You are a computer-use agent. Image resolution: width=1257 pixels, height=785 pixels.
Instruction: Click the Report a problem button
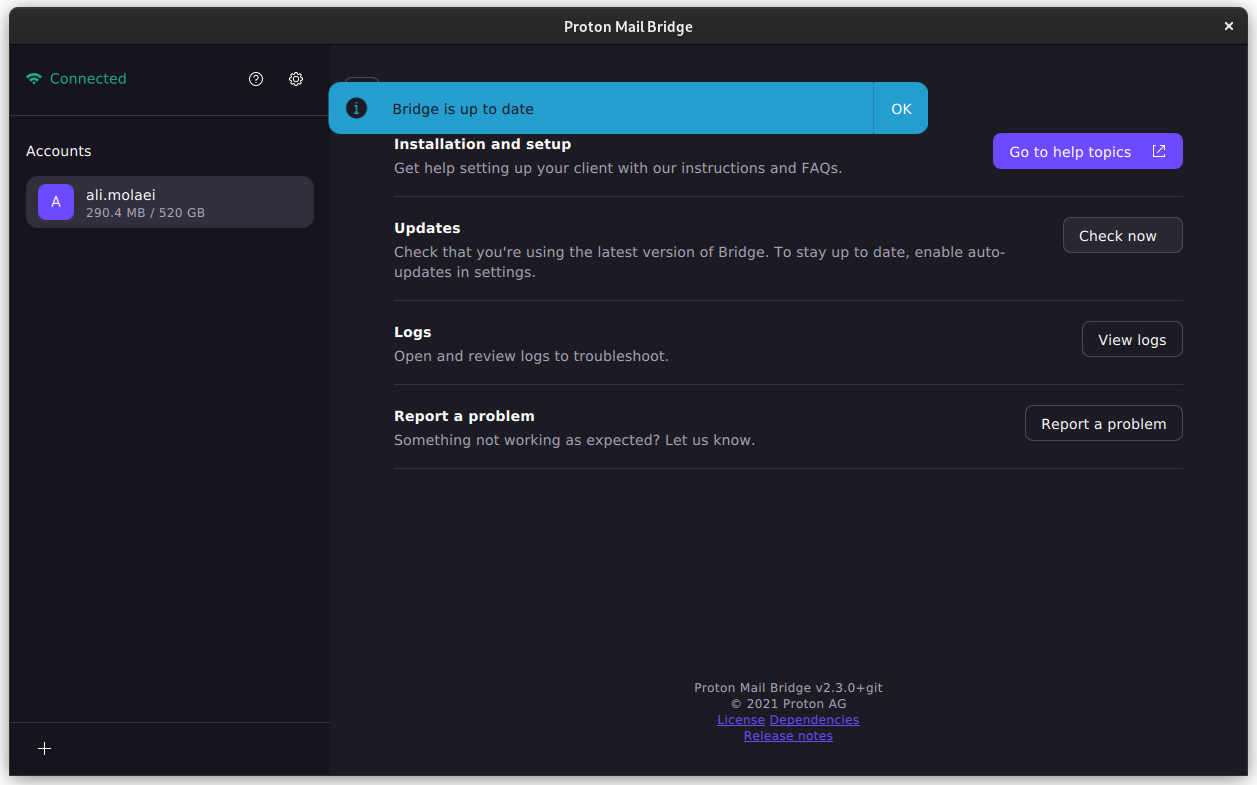(1103, 423)
